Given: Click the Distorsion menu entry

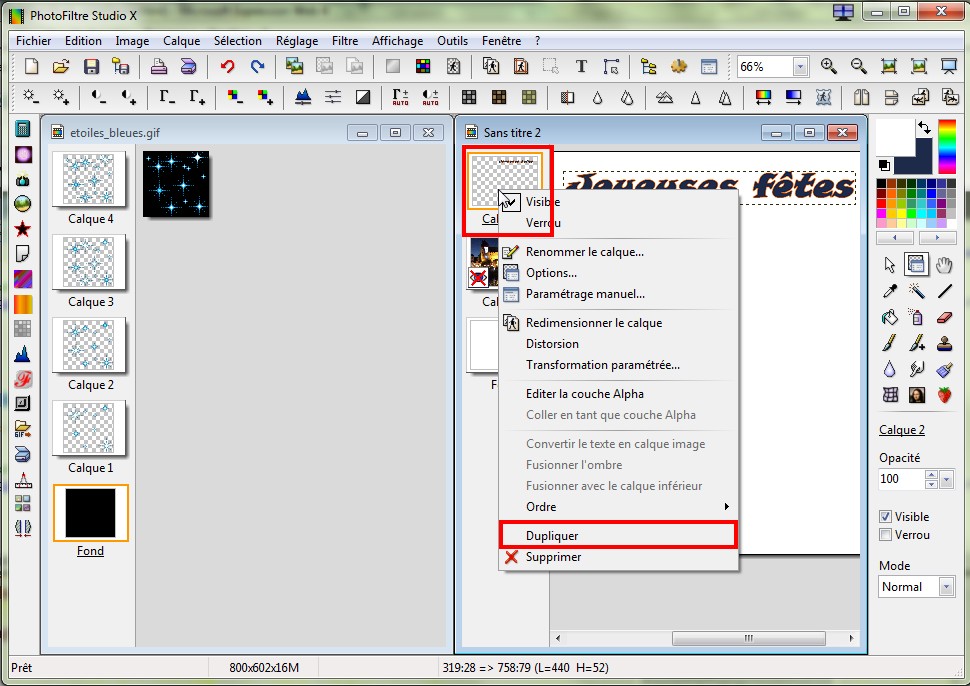Looking at the screenshot, I should pos(619,344).
